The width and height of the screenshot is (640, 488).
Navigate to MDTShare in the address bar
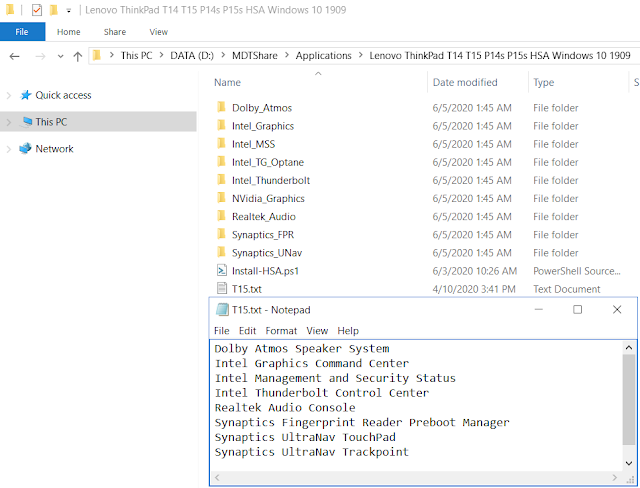click(255, 55)
